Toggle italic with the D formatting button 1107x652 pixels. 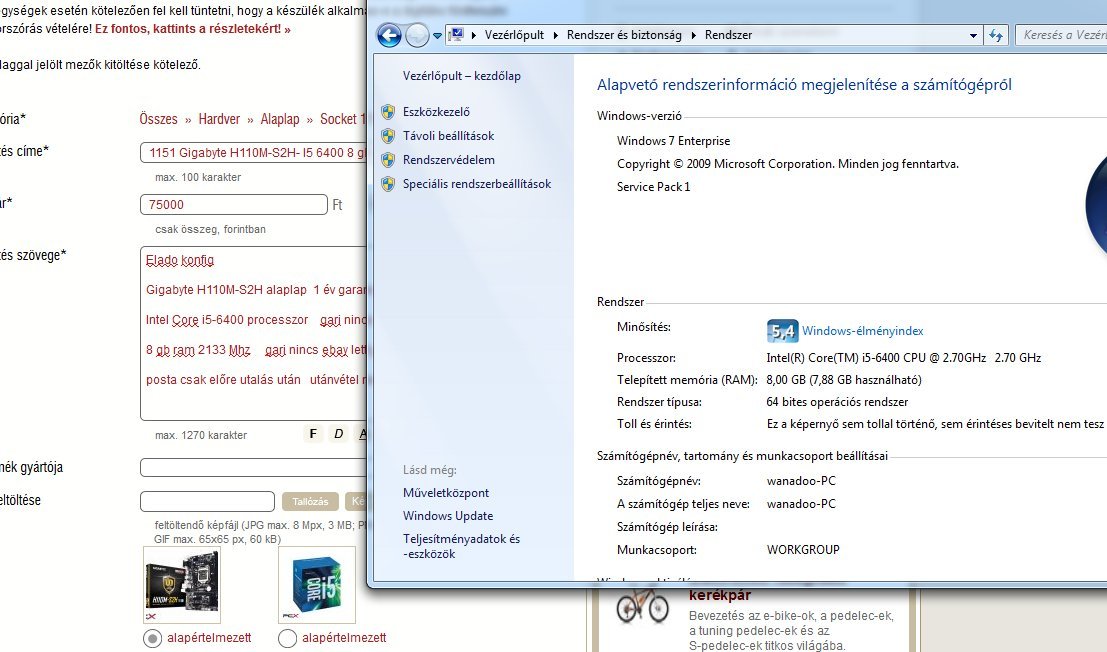[x=338, y=434]
